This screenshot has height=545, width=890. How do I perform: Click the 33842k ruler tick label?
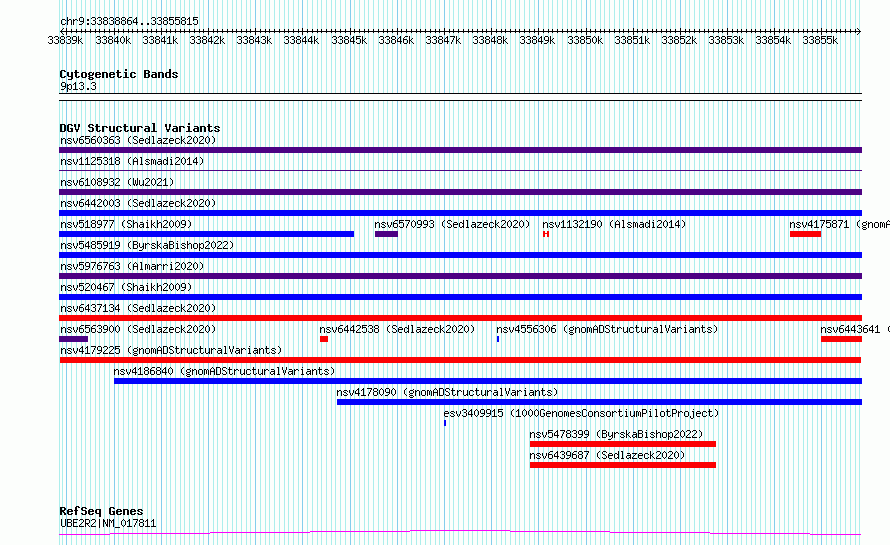point(207,40)
